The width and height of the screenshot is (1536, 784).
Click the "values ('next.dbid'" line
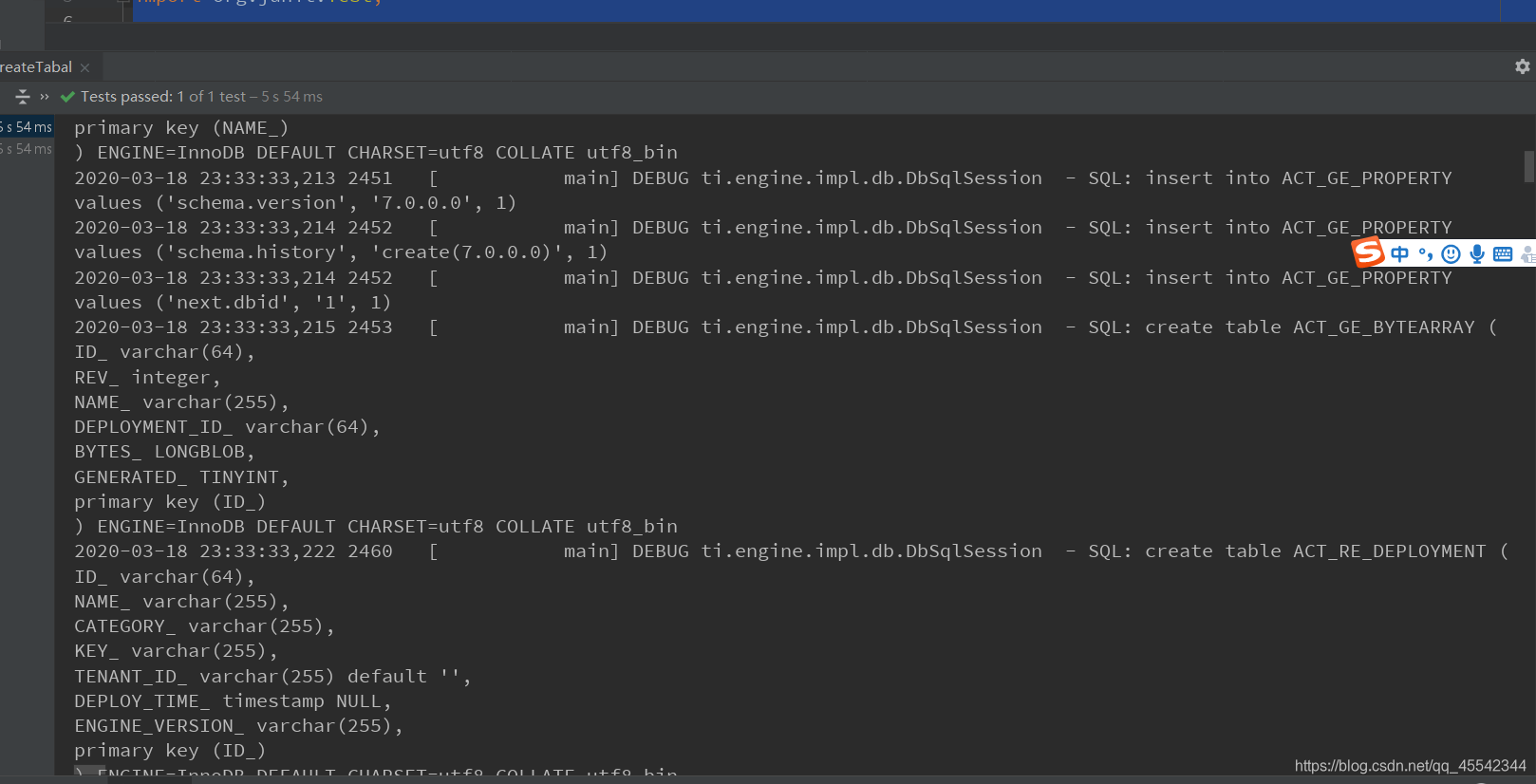click(233, 303)
